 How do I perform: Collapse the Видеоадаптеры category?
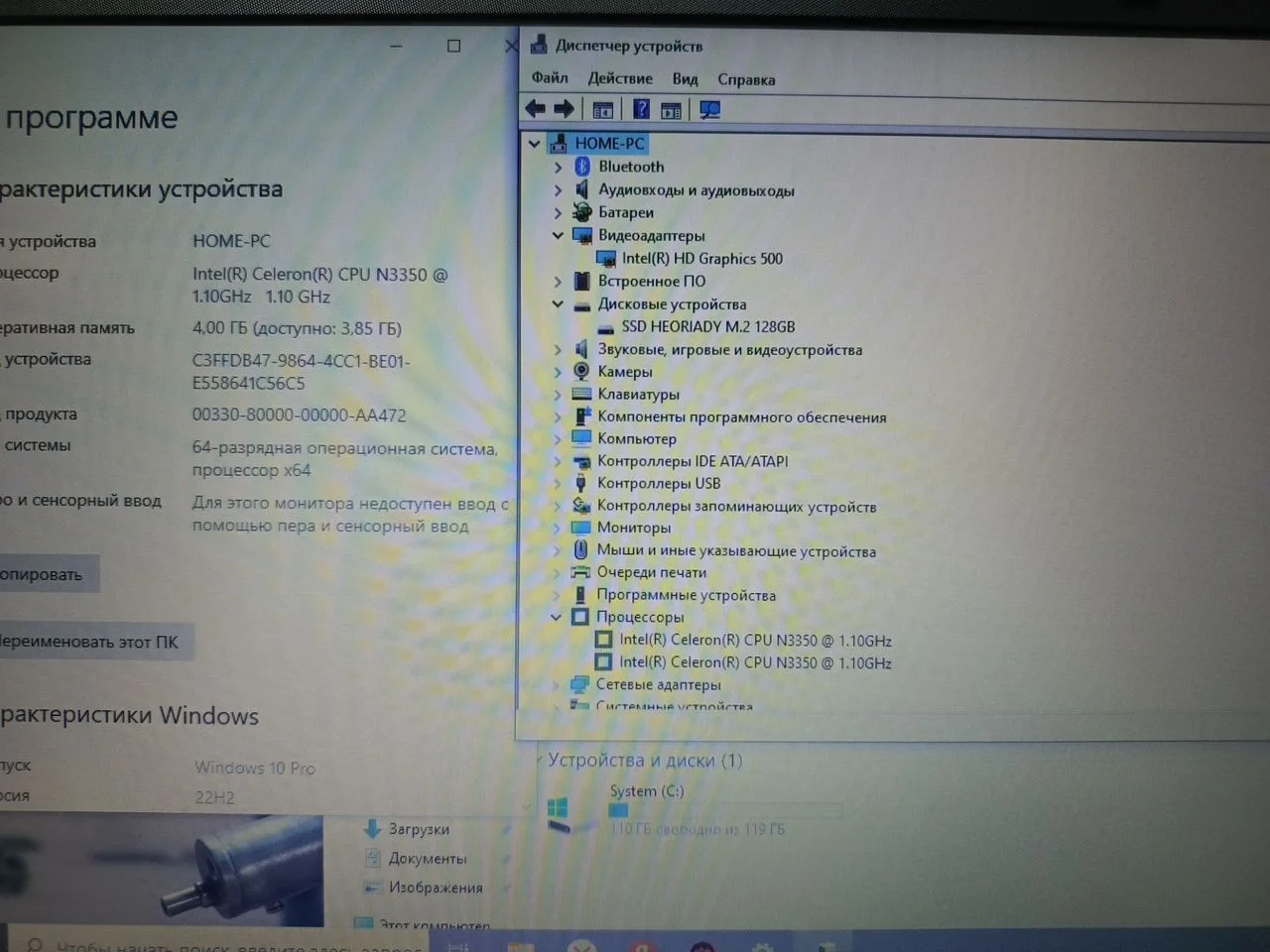click(558, 236)
